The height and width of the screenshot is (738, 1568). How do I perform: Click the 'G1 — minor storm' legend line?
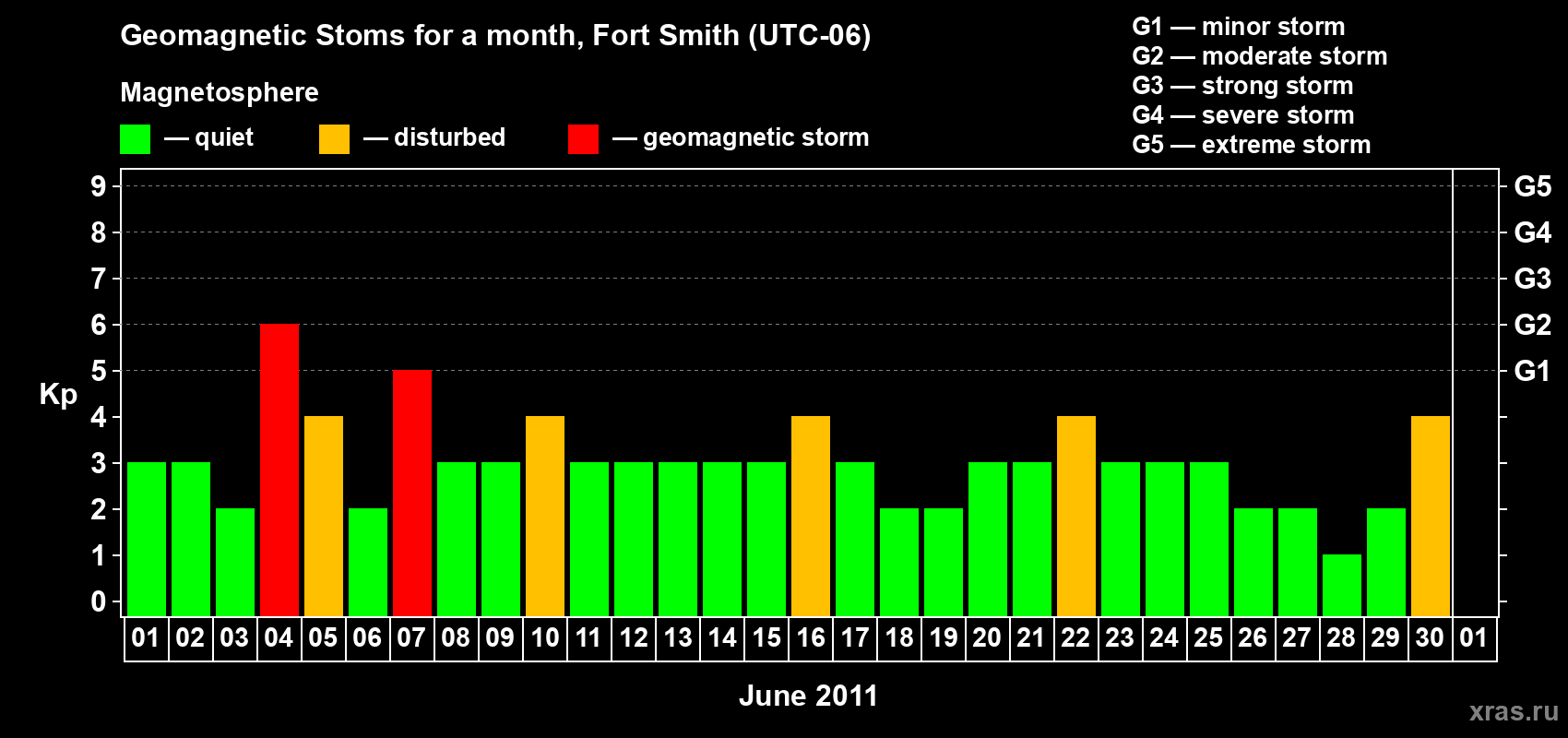(1239, 27)
